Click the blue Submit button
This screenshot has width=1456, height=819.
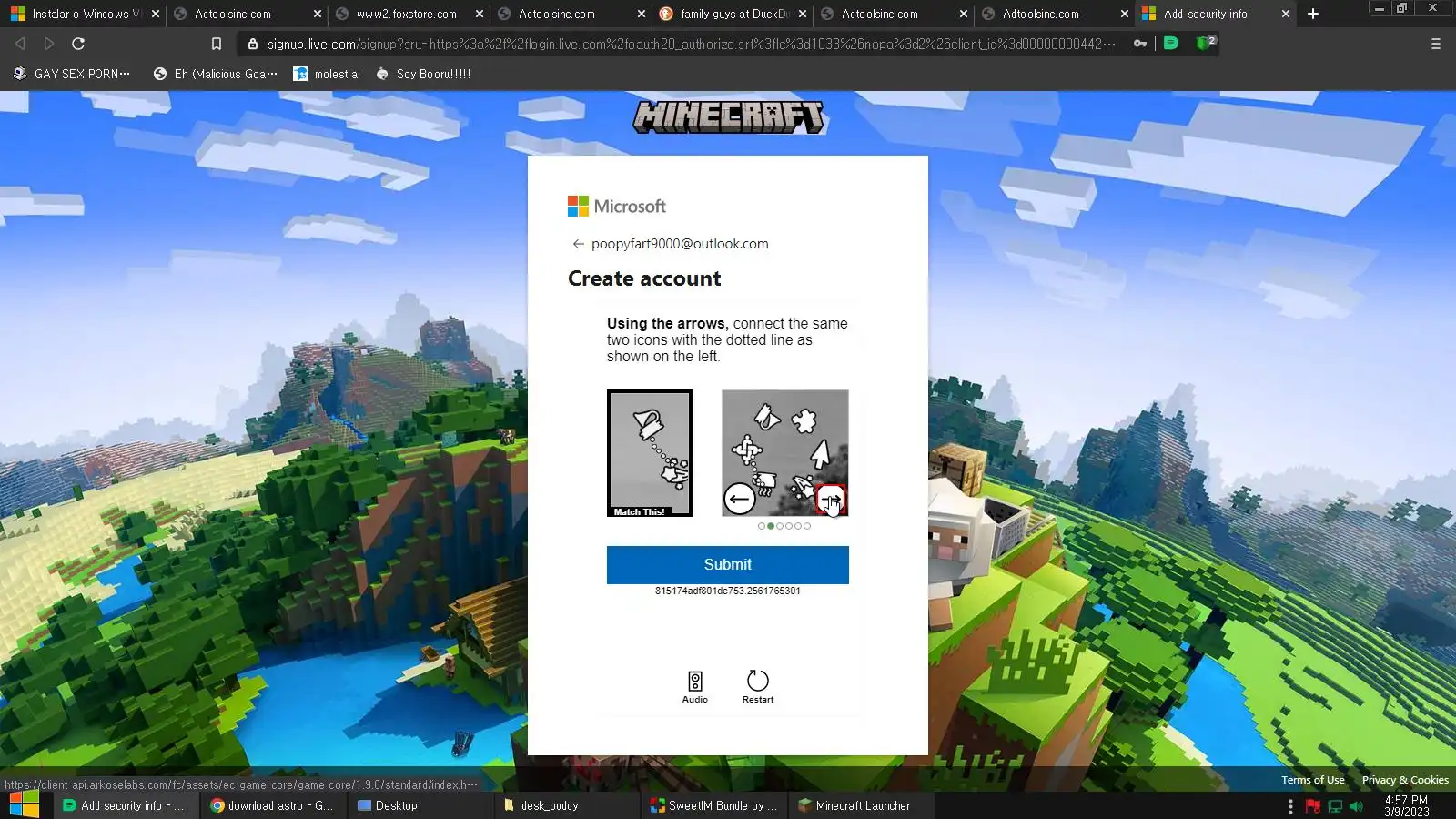pos(728,565)
